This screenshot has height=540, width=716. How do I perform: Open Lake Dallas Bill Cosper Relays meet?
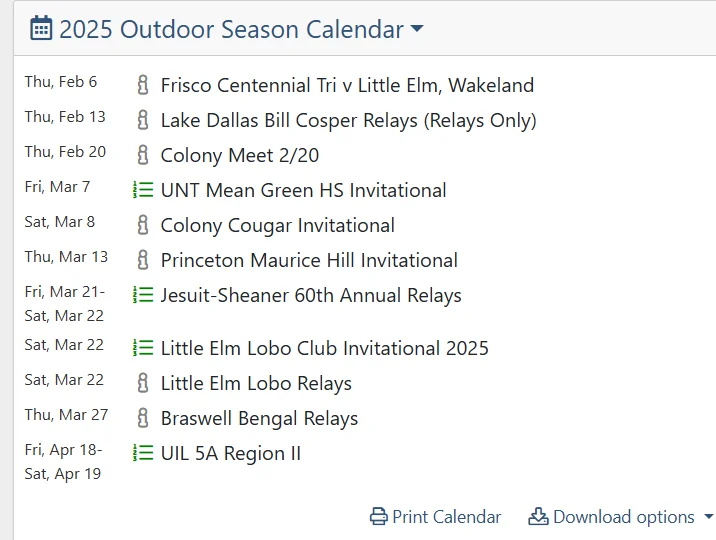[x=348, y=120]
